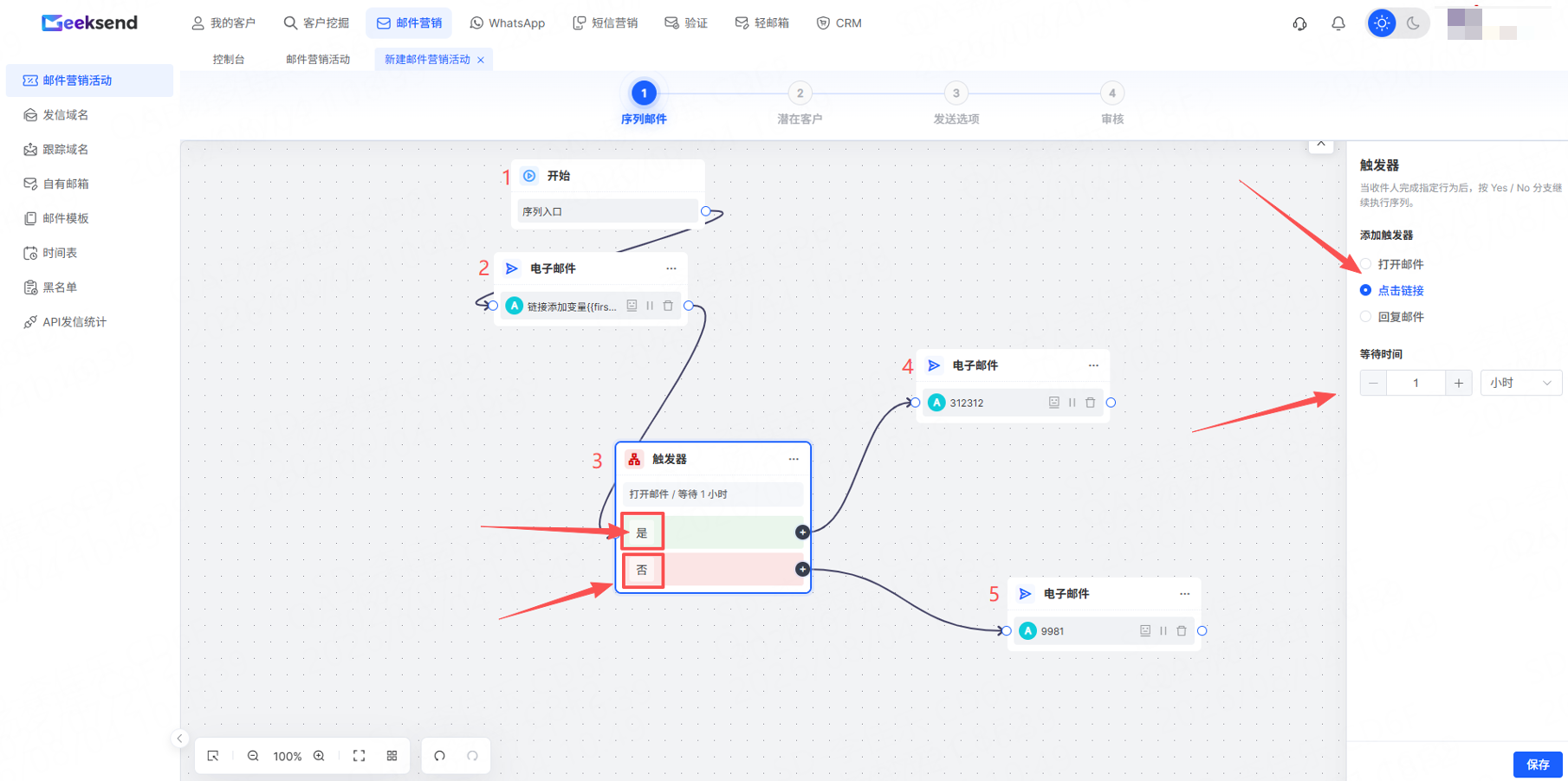Pause the 9981 email step
The width and height of the screenshot is (1568, 781).
1163,631
